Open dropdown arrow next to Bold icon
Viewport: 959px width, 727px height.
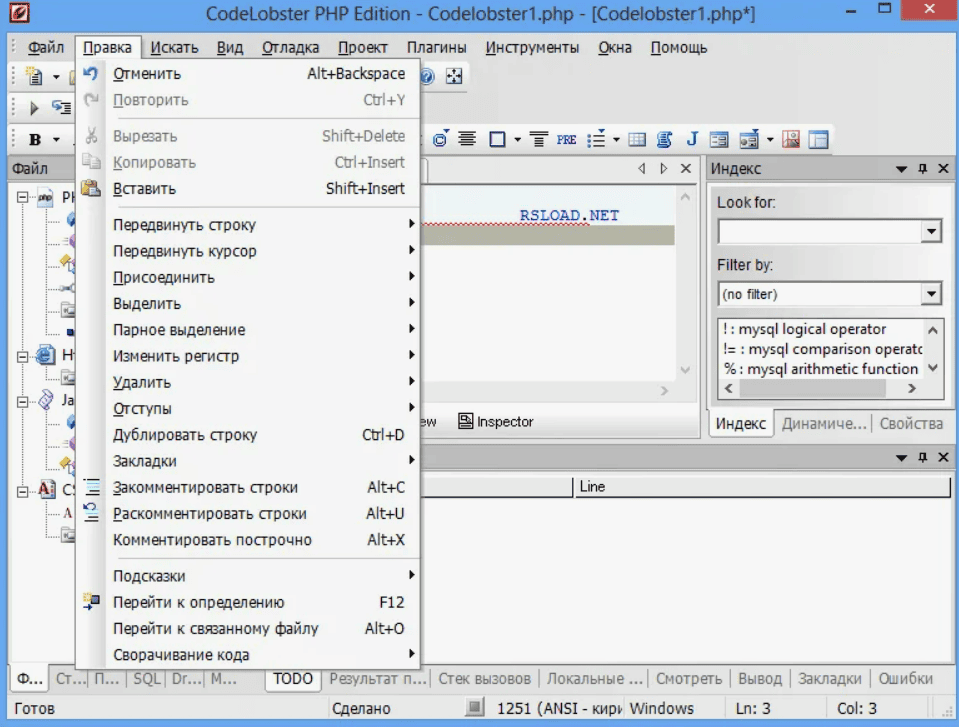tap(56, 140)
